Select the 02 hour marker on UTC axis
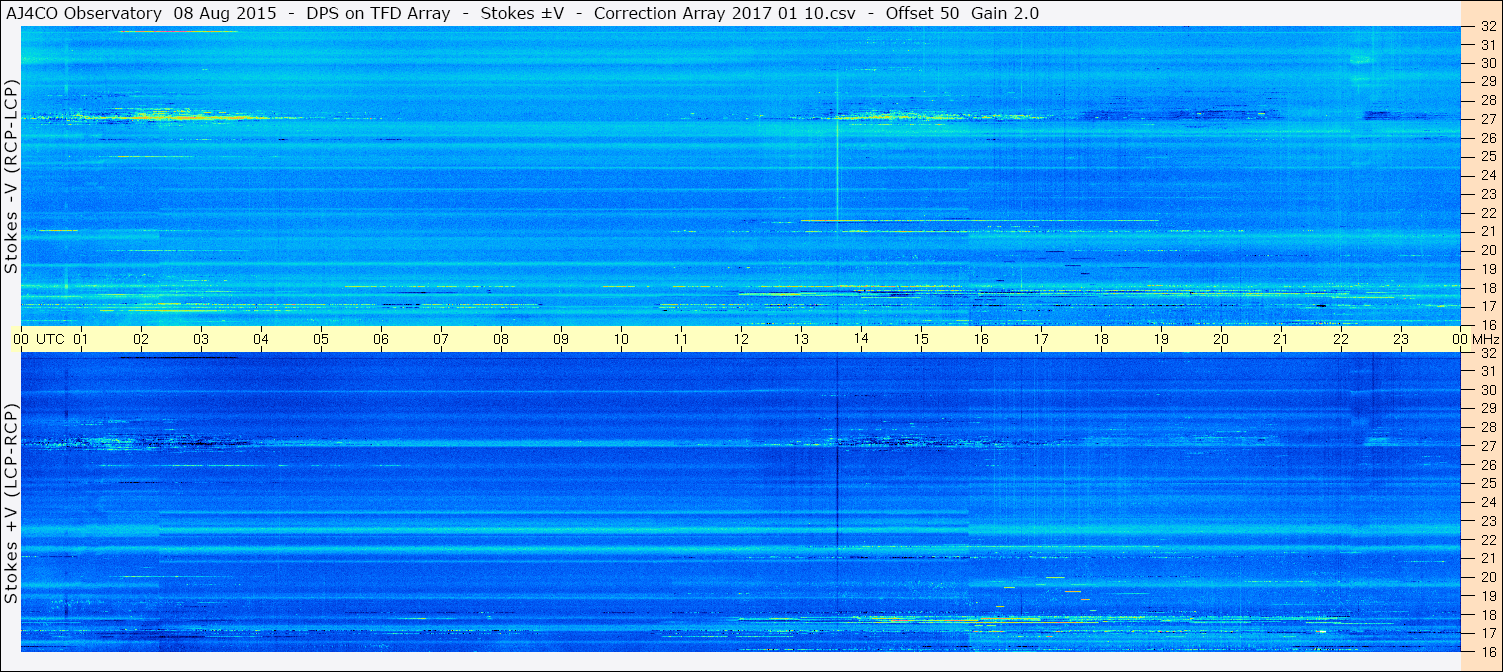The height and width of the screenshot is (672, 1503). (141, 339)
